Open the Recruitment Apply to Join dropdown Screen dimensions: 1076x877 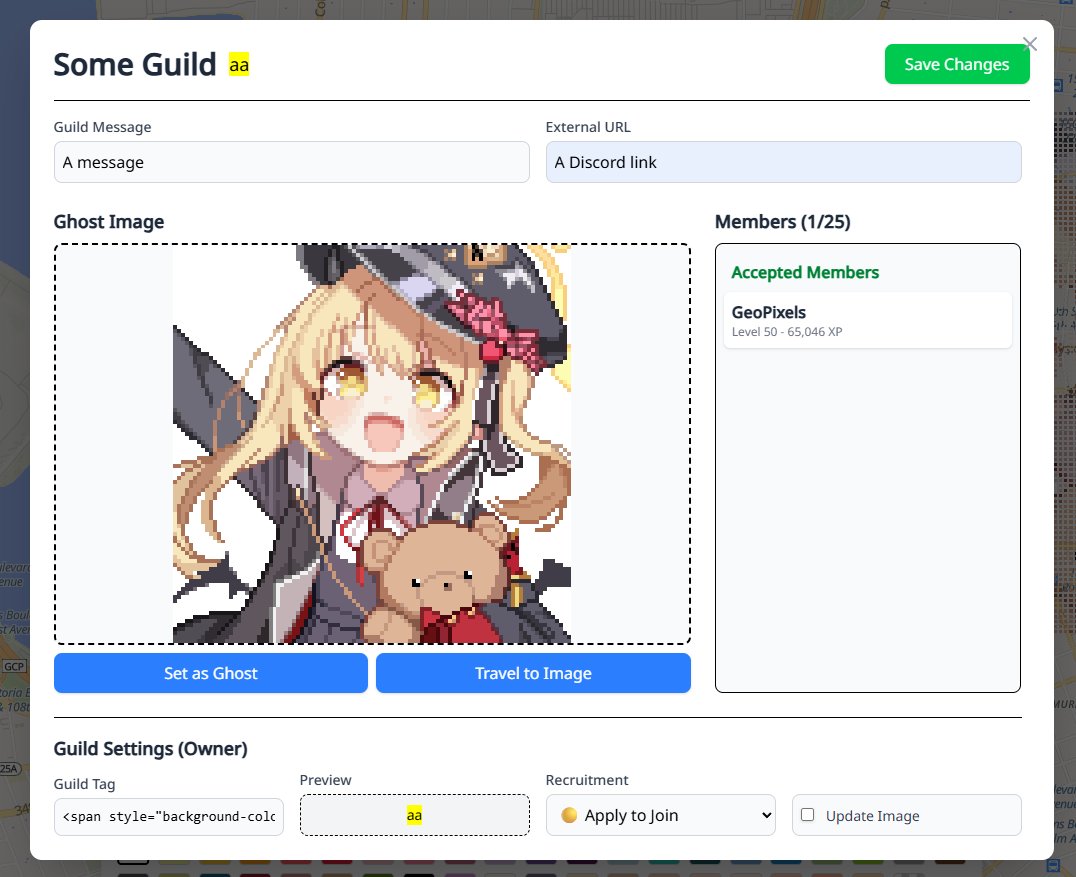pyautogui.click(x=660, y=815)
